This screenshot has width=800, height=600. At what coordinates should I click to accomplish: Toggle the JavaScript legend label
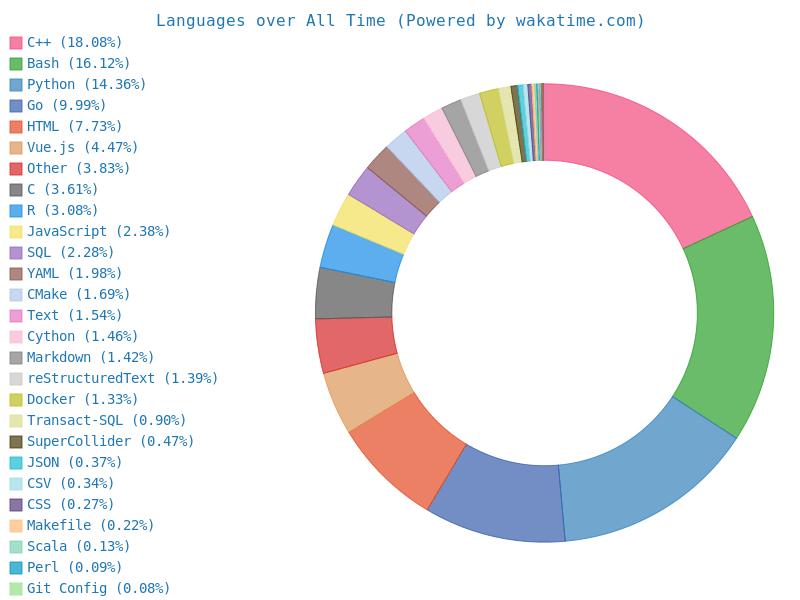click(x=98, y=232)
